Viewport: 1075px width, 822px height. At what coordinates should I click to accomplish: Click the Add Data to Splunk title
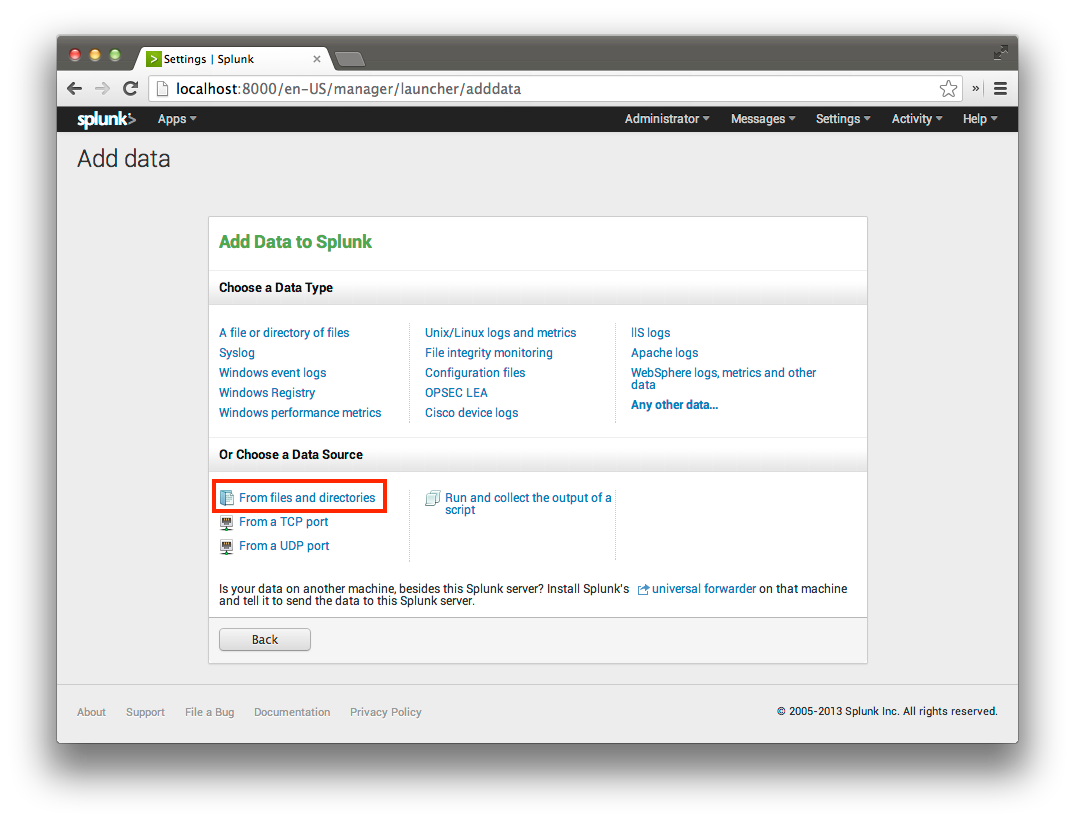295,242
